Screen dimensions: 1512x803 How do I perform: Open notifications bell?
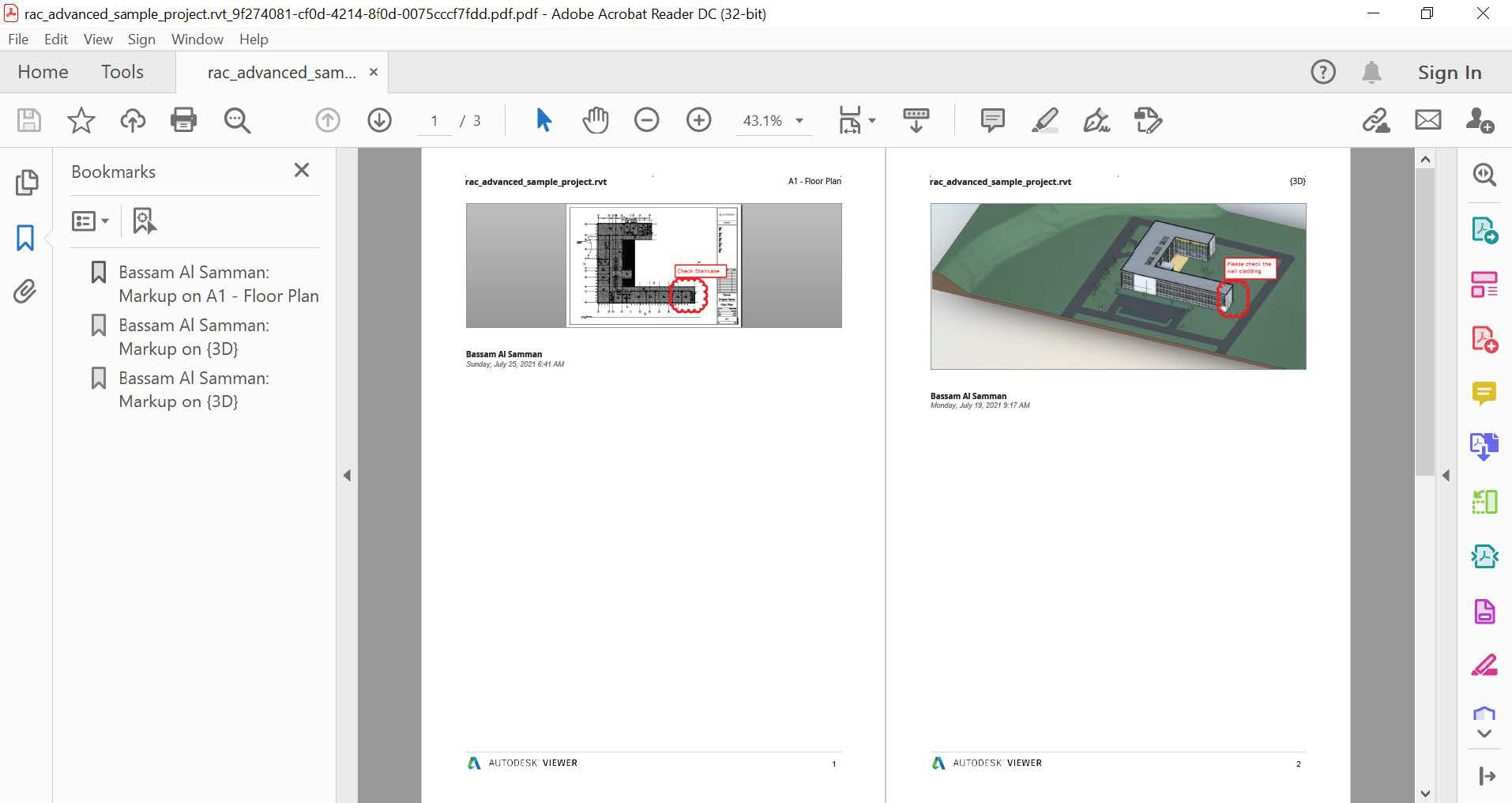pos(1371,72)
